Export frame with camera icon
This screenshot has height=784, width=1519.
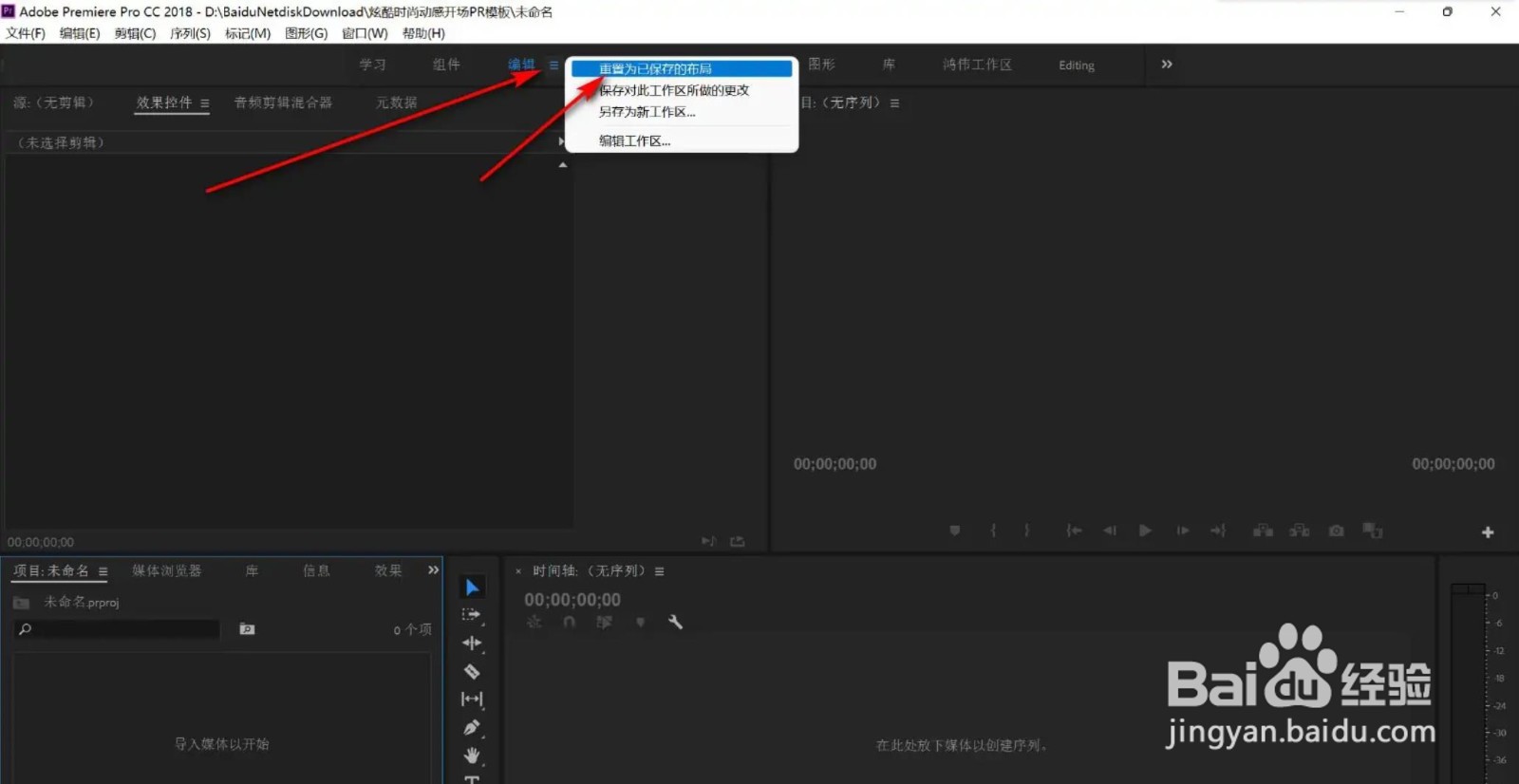(x=1336, y=531)
